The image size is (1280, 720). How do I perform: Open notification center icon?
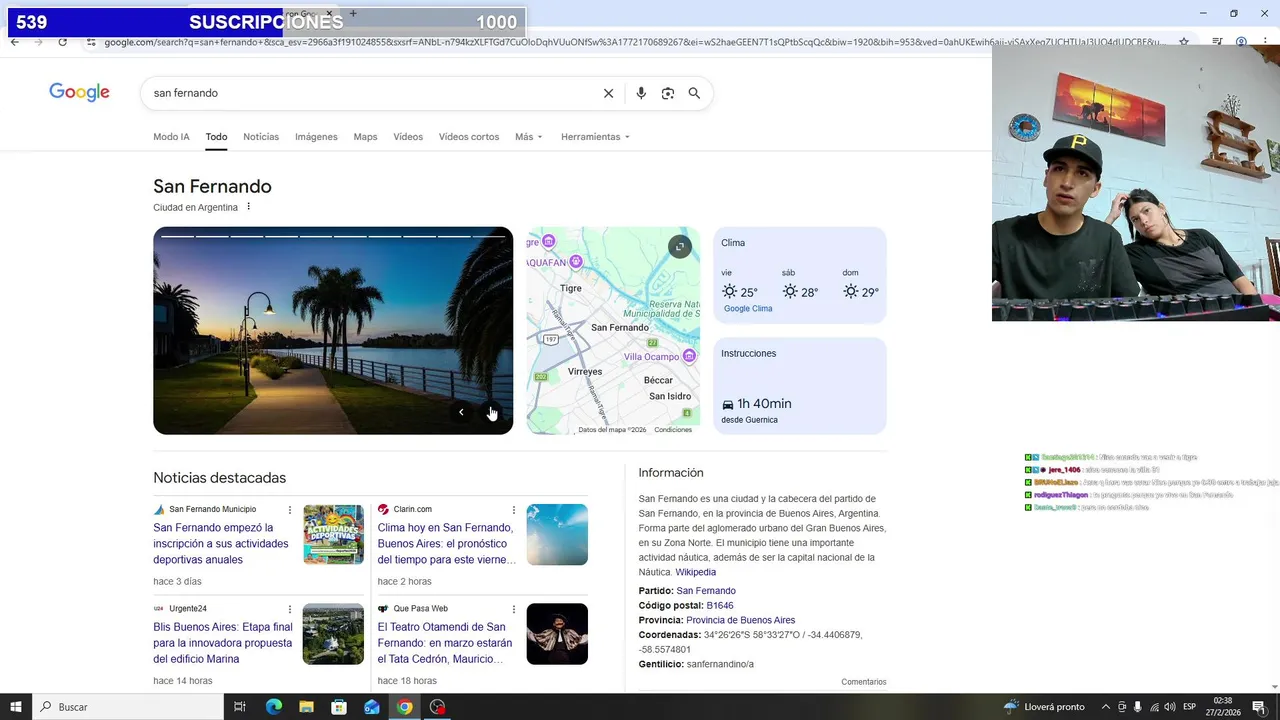coord(1259,707)
